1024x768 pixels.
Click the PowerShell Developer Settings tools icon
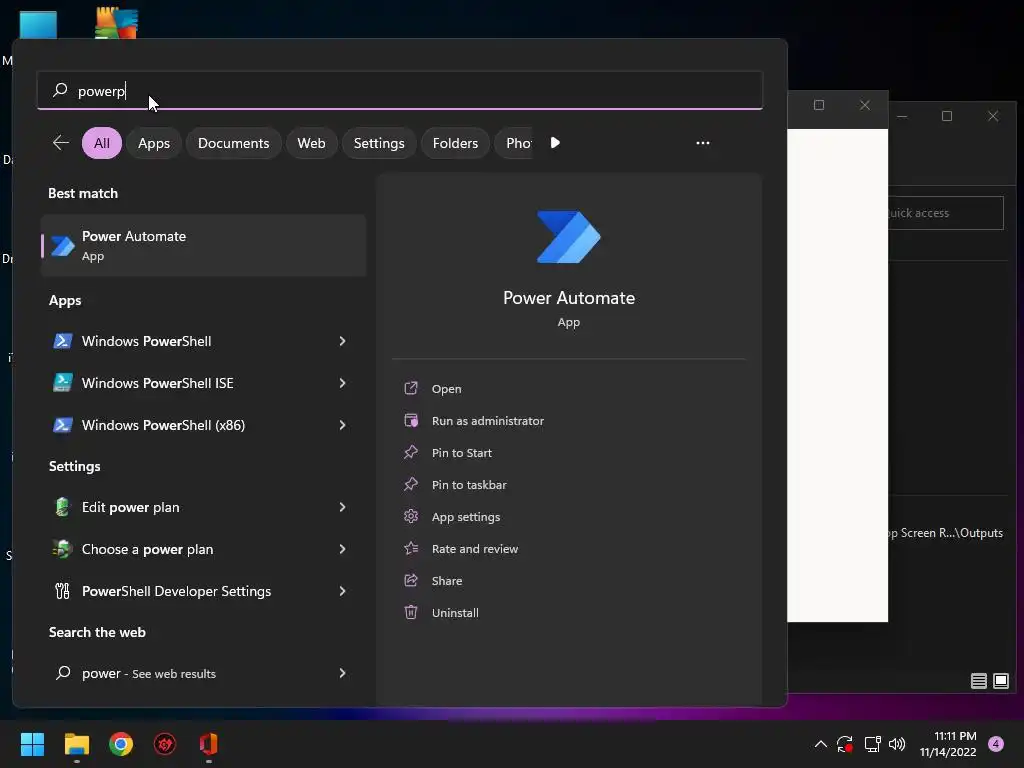pos(63,591)
